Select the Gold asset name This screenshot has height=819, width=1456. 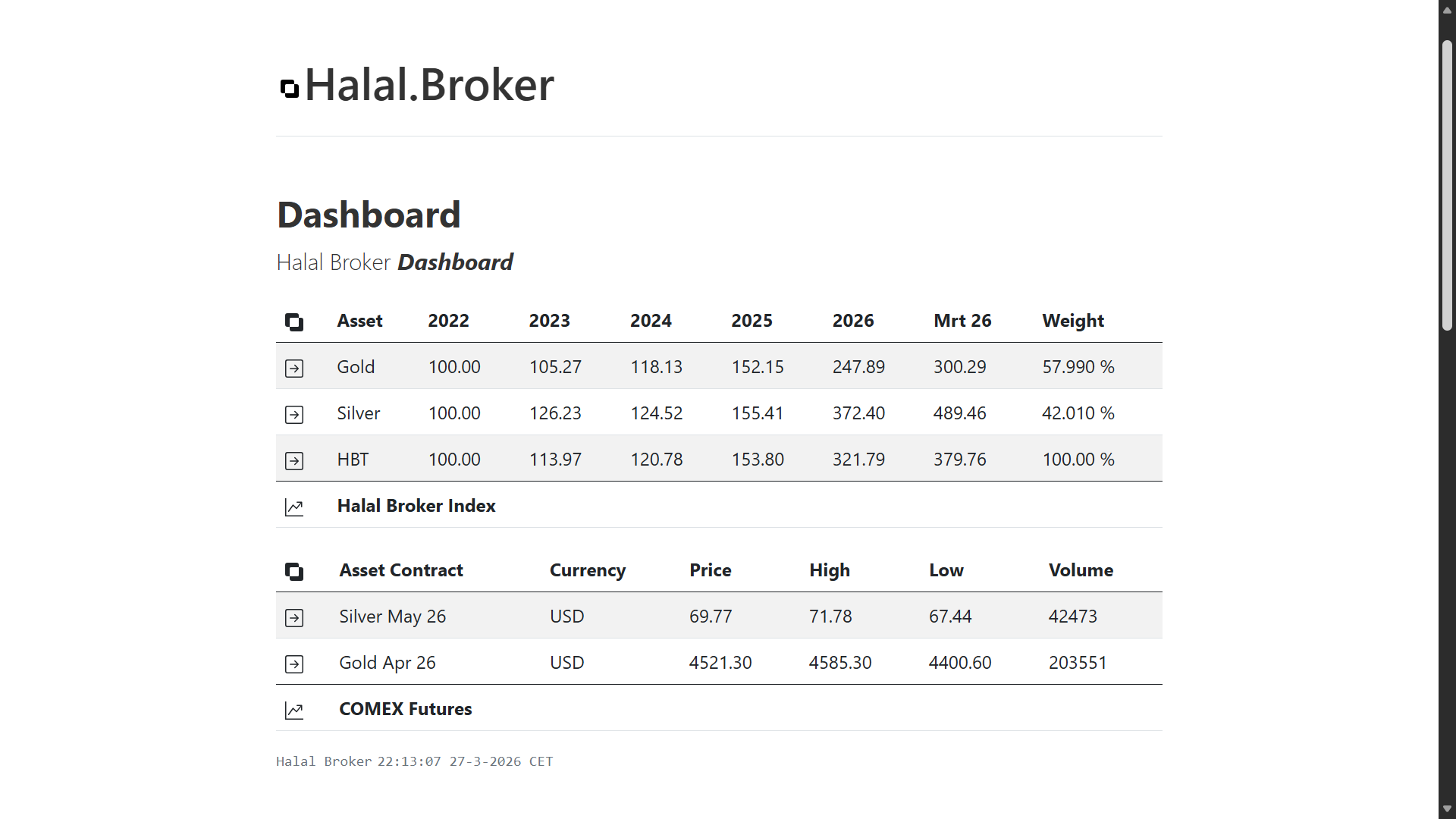(x=356, y=367)
